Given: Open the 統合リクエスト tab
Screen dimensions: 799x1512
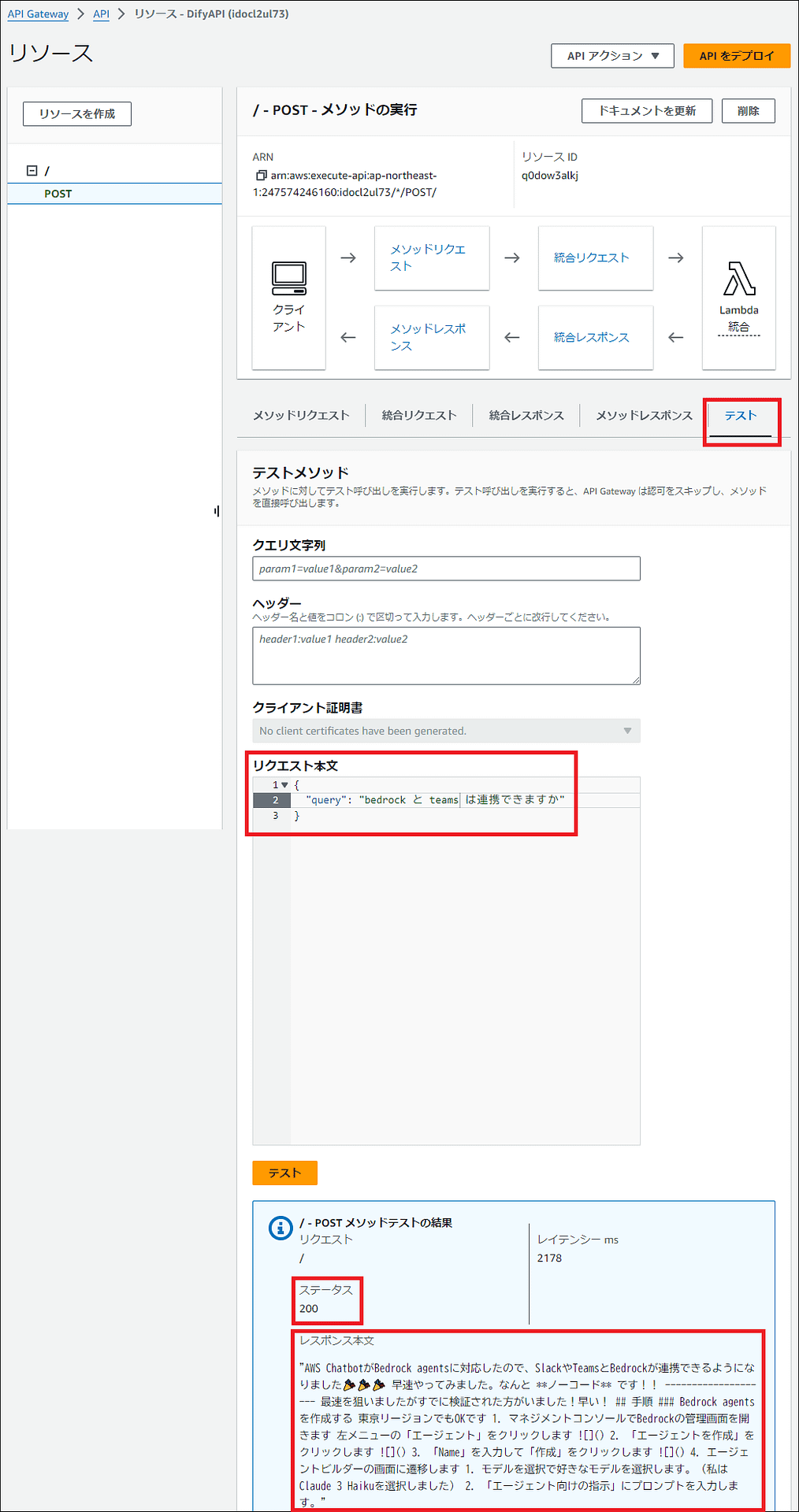Looking at the screenshot, I should 419,416.
